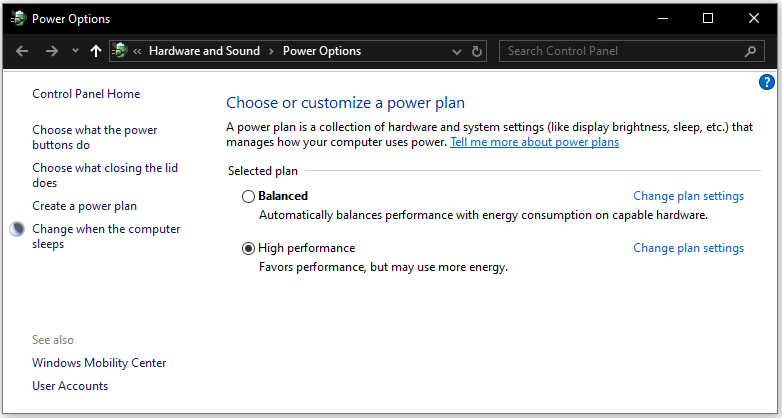The image size is (782, 418).
Task: Click the Power Options title bar icon
Action: click(x=18, y=18)
